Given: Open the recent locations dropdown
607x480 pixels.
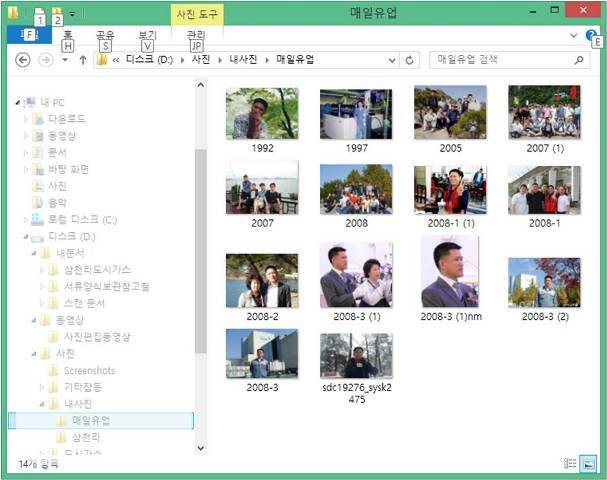Looking at the screenshot, I should [x=65, y=60].
